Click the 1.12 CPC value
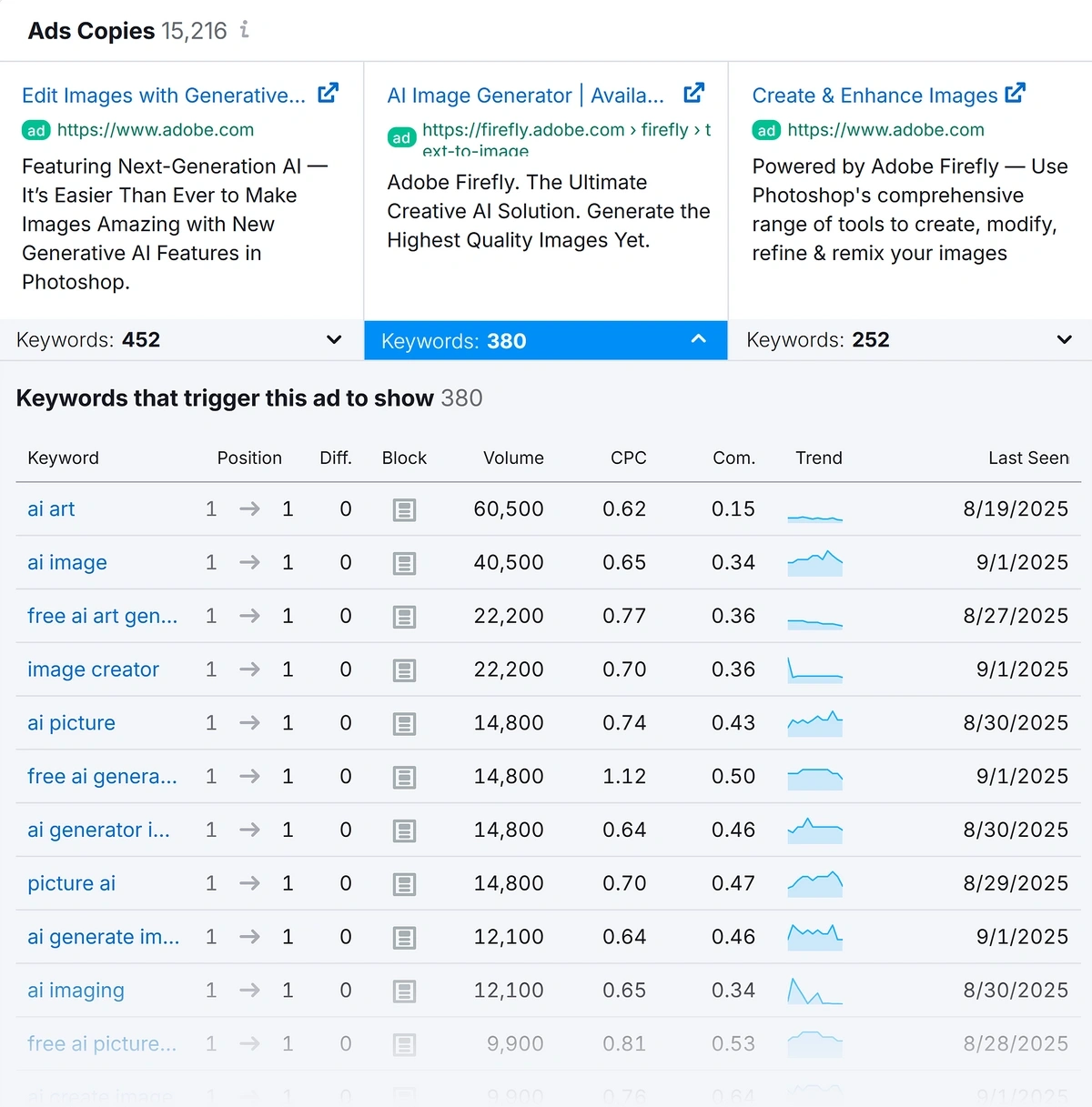This screenshot has height=1107, width=1092. (x=624, y=777)
